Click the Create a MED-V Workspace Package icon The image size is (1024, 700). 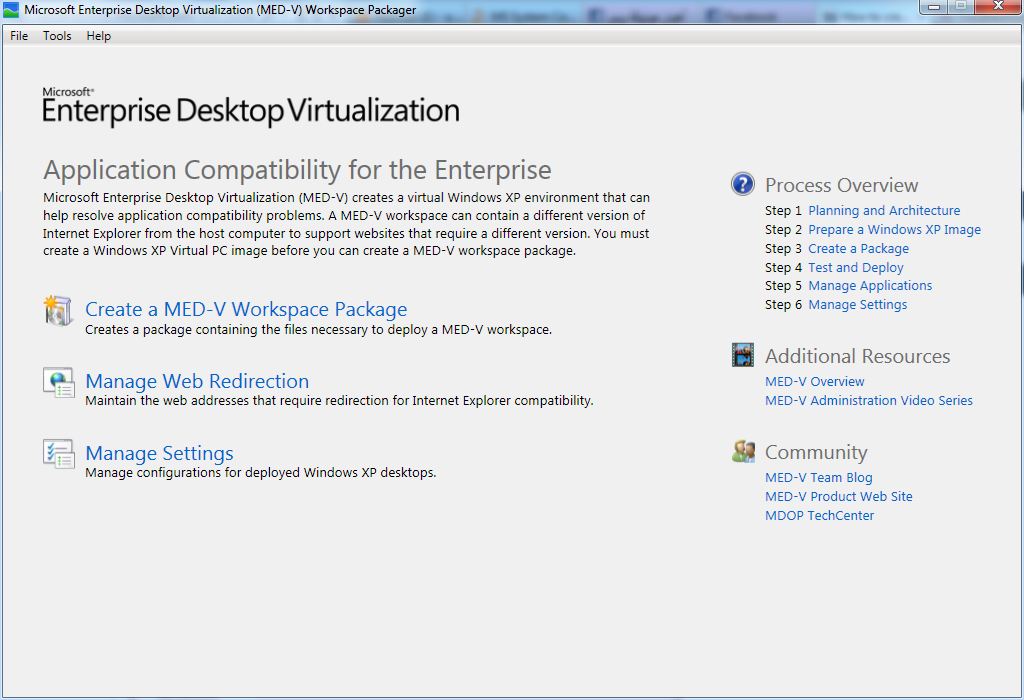click(58, 311)
